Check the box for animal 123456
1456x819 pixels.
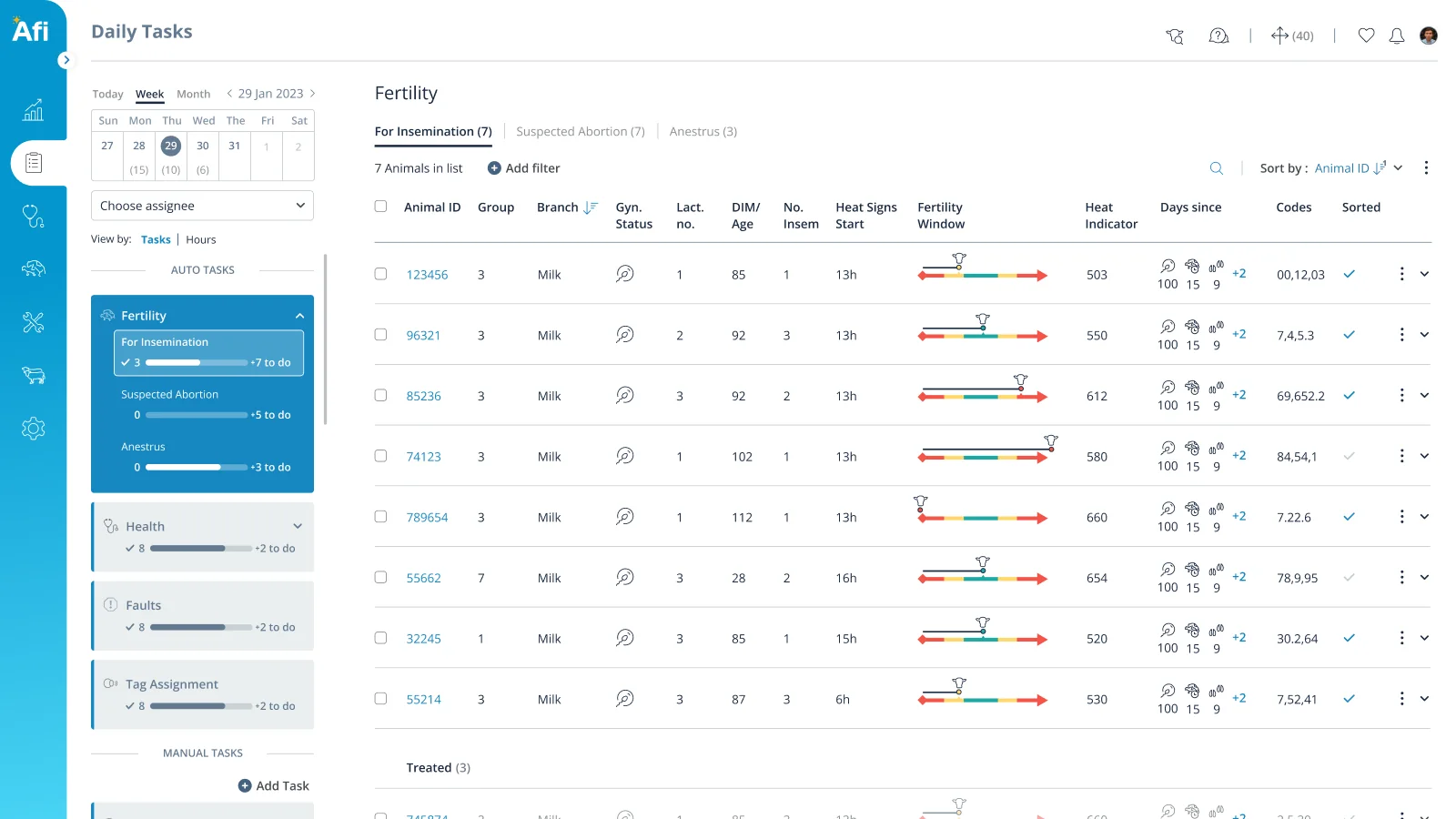[380, 274]
